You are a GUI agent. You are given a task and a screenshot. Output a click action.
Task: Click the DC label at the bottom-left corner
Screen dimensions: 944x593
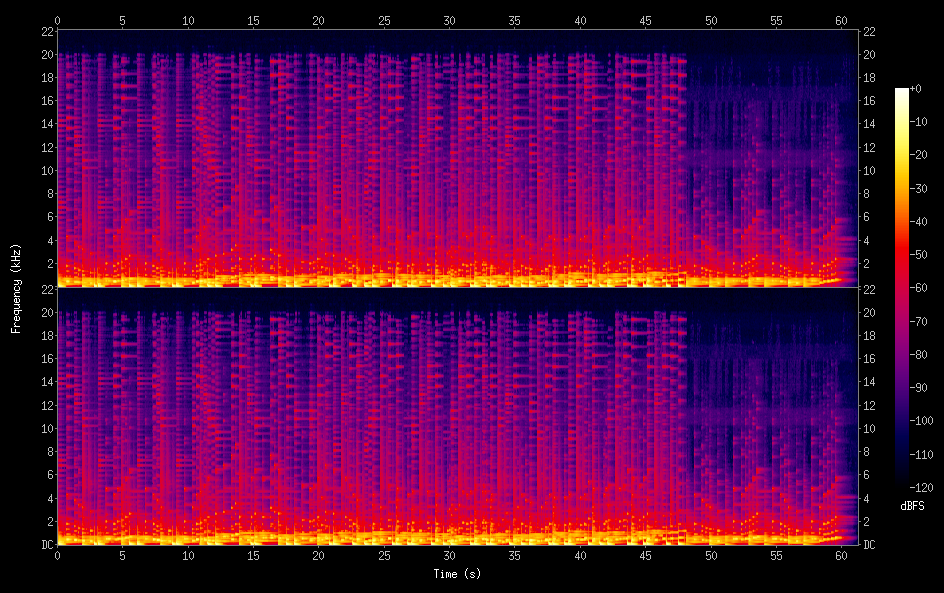click(44, 545)
